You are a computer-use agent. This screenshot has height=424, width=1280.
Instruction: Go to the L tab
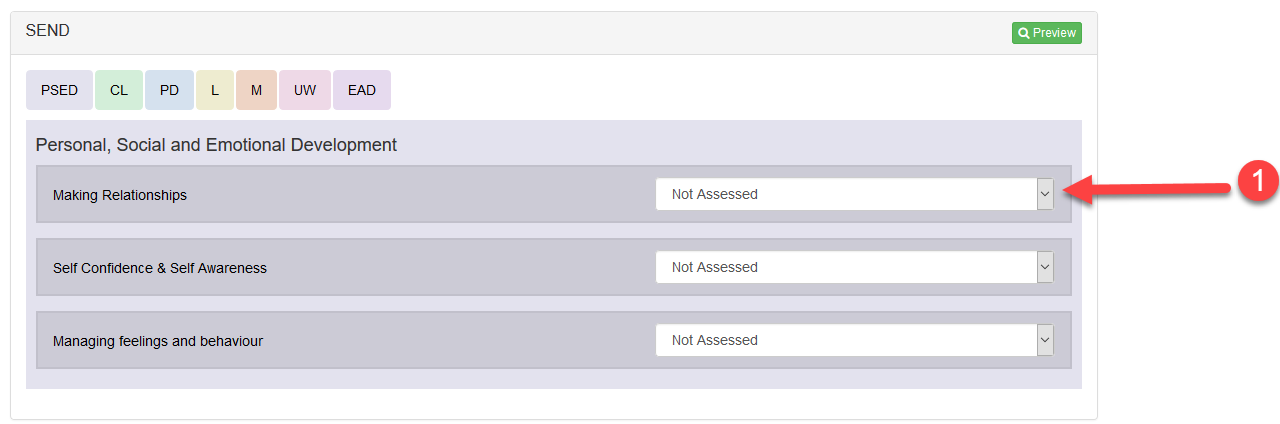(214, 90)
